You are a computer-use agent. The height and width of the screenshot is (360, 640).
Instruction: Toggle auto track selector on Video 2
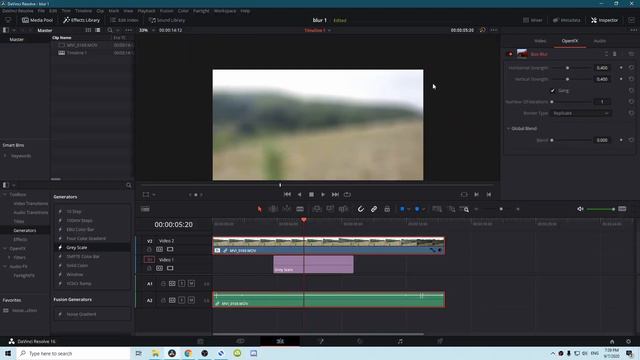[160, 249]
